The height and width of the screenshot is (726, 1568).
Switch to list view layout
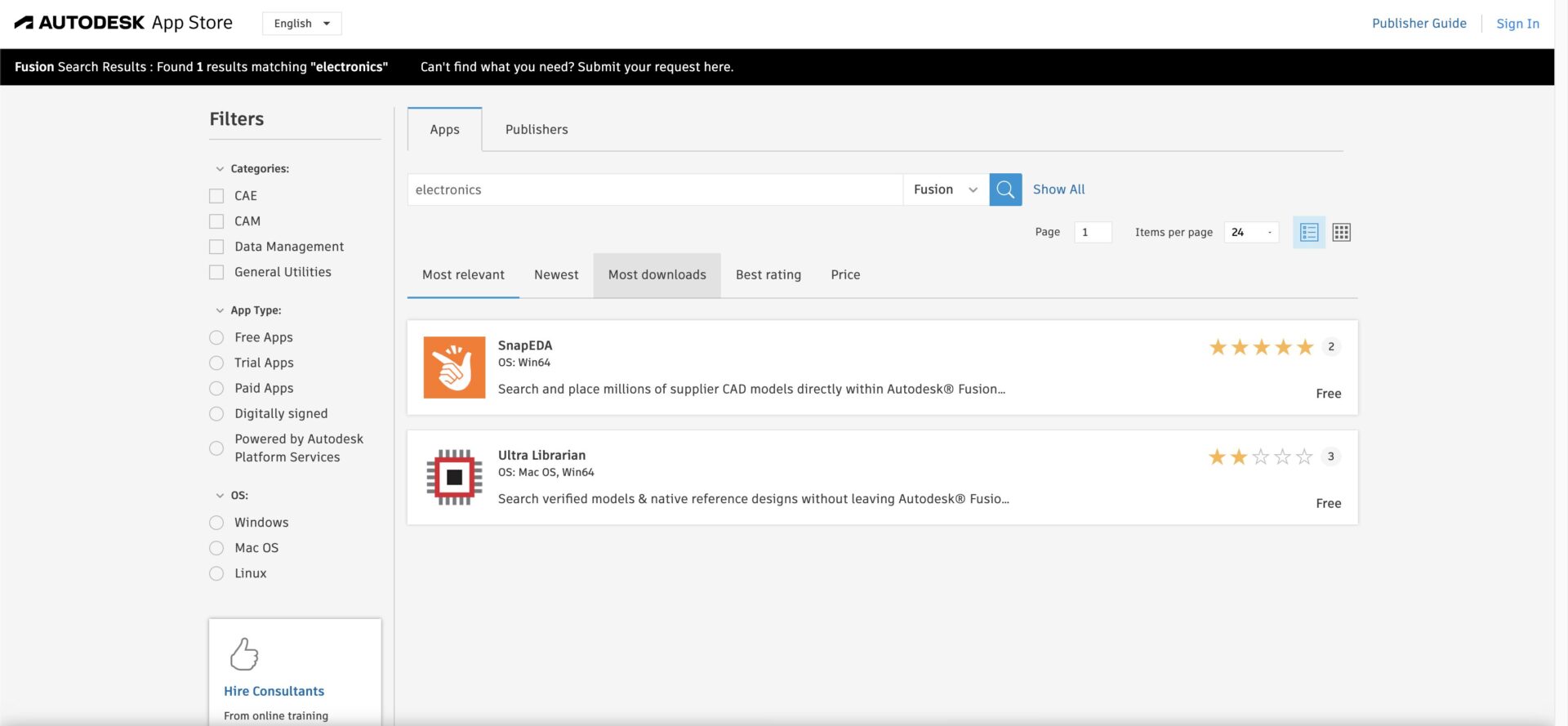tap(1309, 233)
